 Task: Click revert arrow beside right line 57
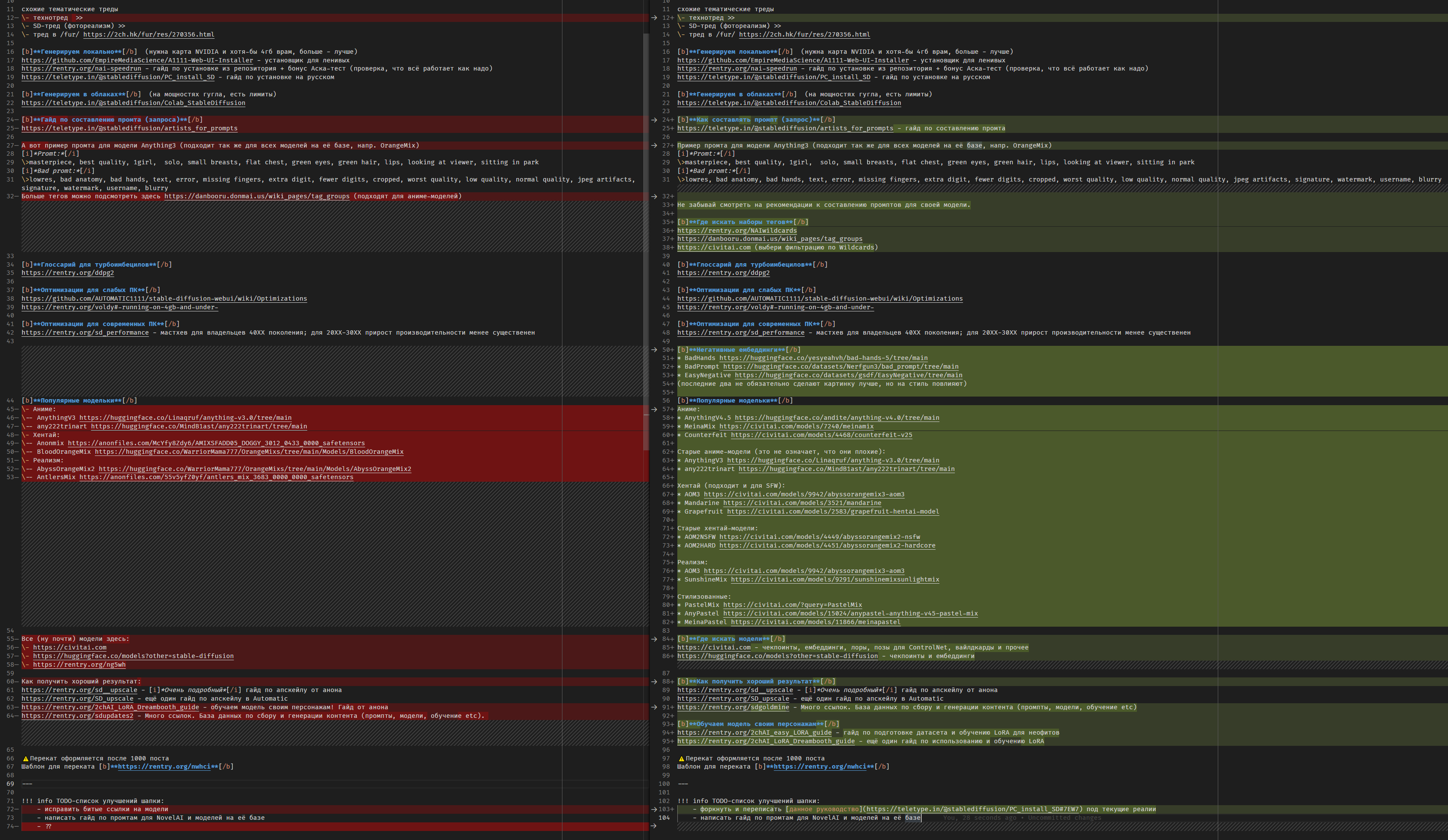click(x=654, y=409)
